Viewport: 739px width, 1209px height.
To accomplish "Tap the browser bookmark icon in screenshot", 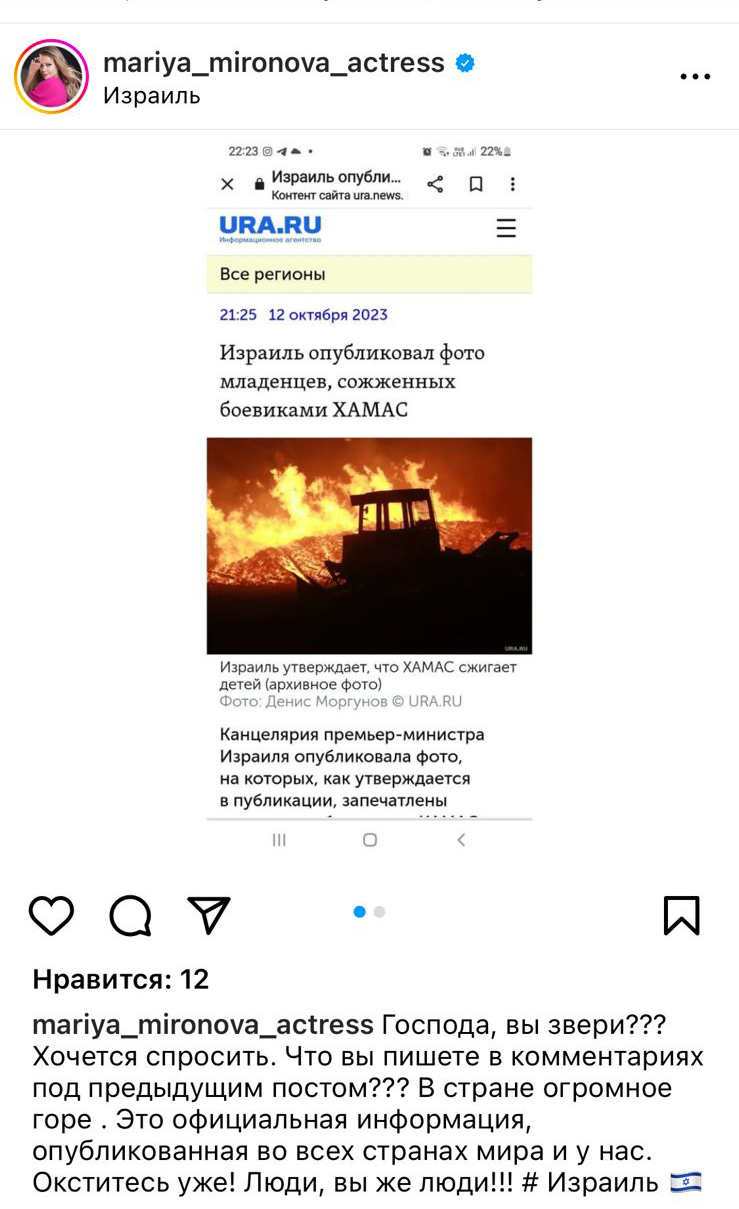I will pyautogui.click(x=476, y=184).
